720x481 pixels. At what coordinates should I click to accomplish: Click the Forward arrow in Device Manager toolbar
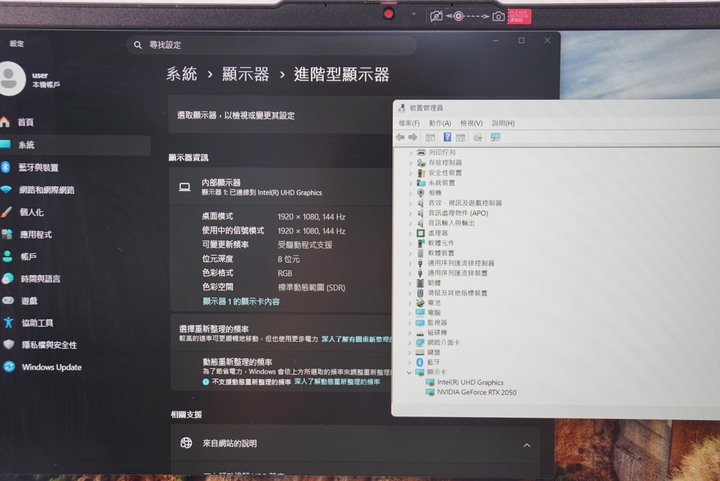413,137
